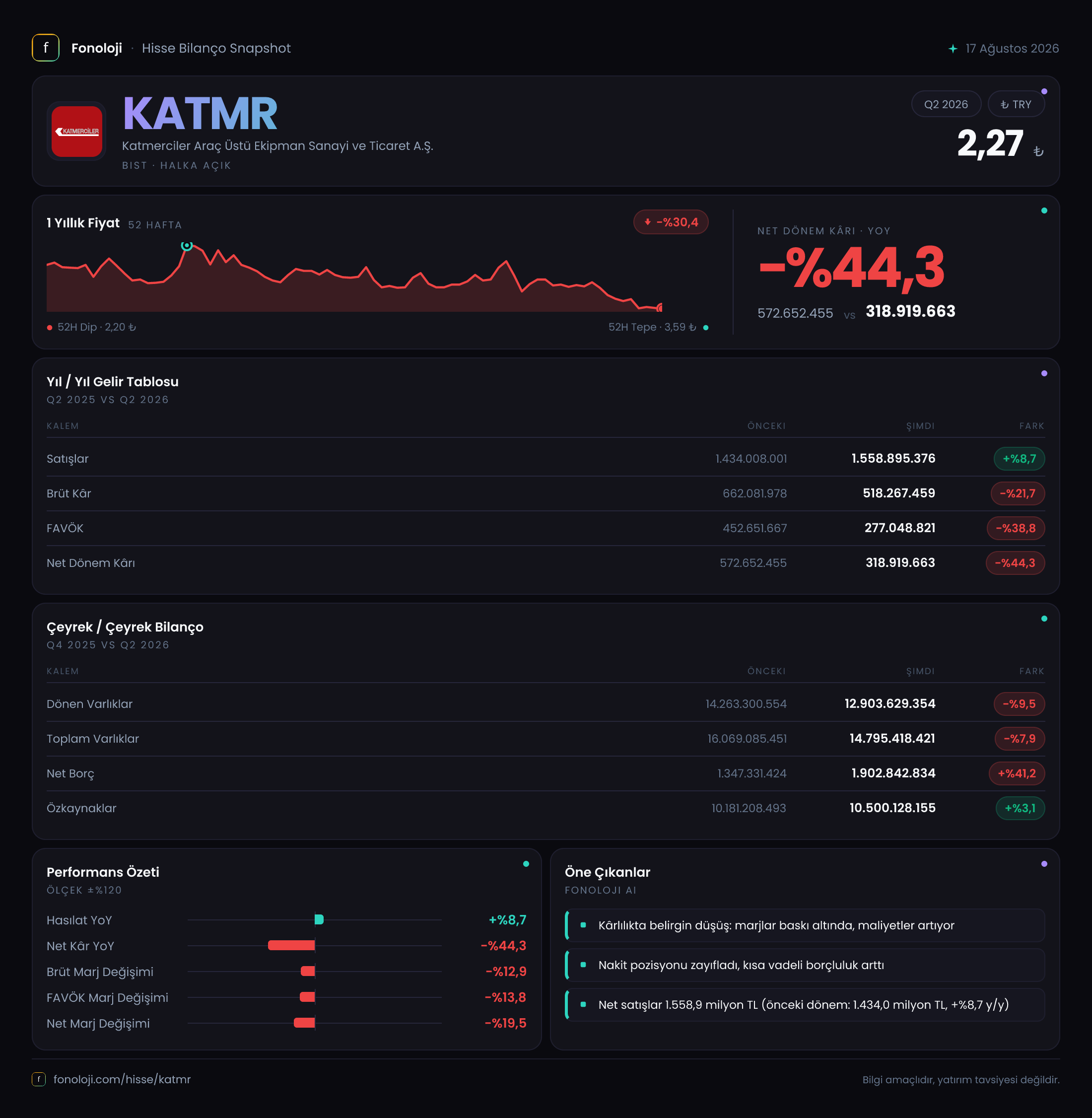Click the Performans Özeti heading

pyautogui.click(x=103, y=872)
